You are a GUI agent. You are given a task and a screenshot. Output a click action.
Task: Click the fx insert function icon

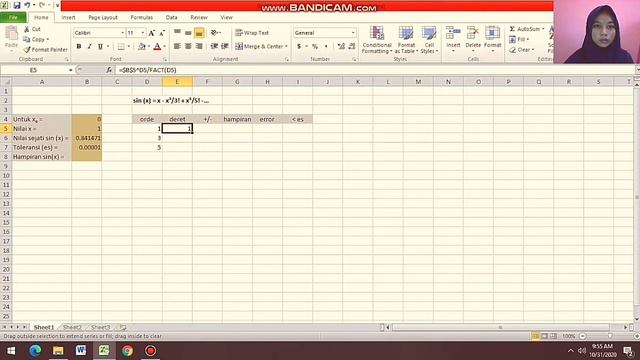[x=109, y=70]
